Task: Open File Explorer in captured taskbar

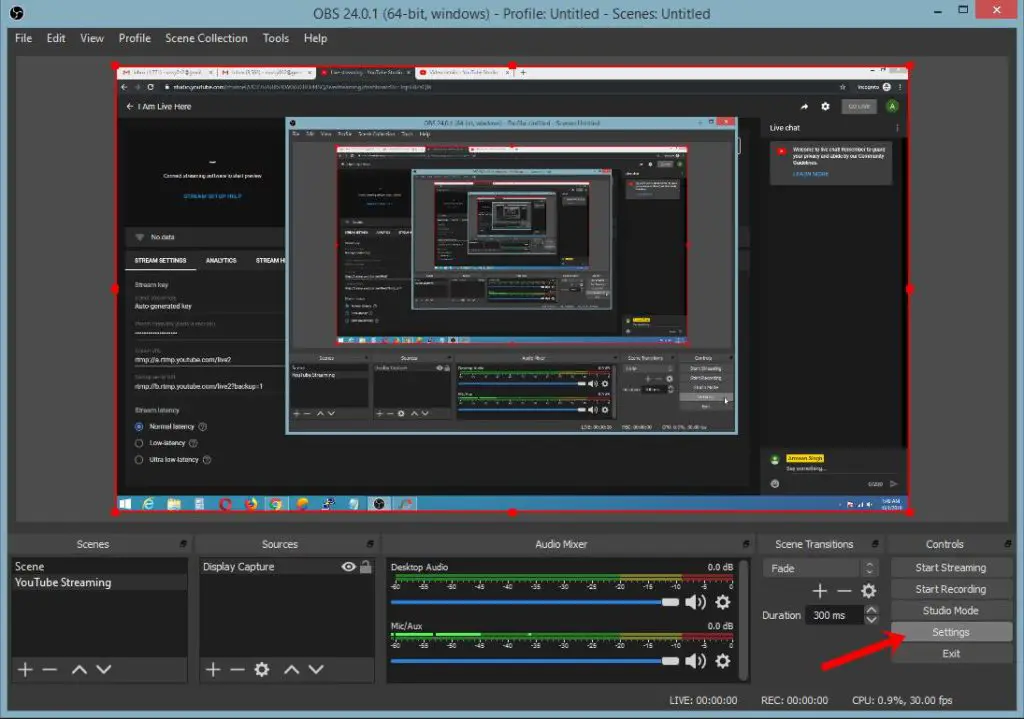Action: pos(174,503)
